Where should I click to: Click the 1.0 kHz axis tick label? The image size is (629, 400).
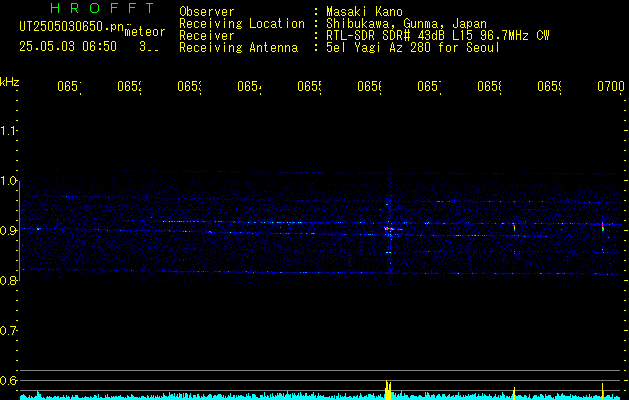point(8,181)
